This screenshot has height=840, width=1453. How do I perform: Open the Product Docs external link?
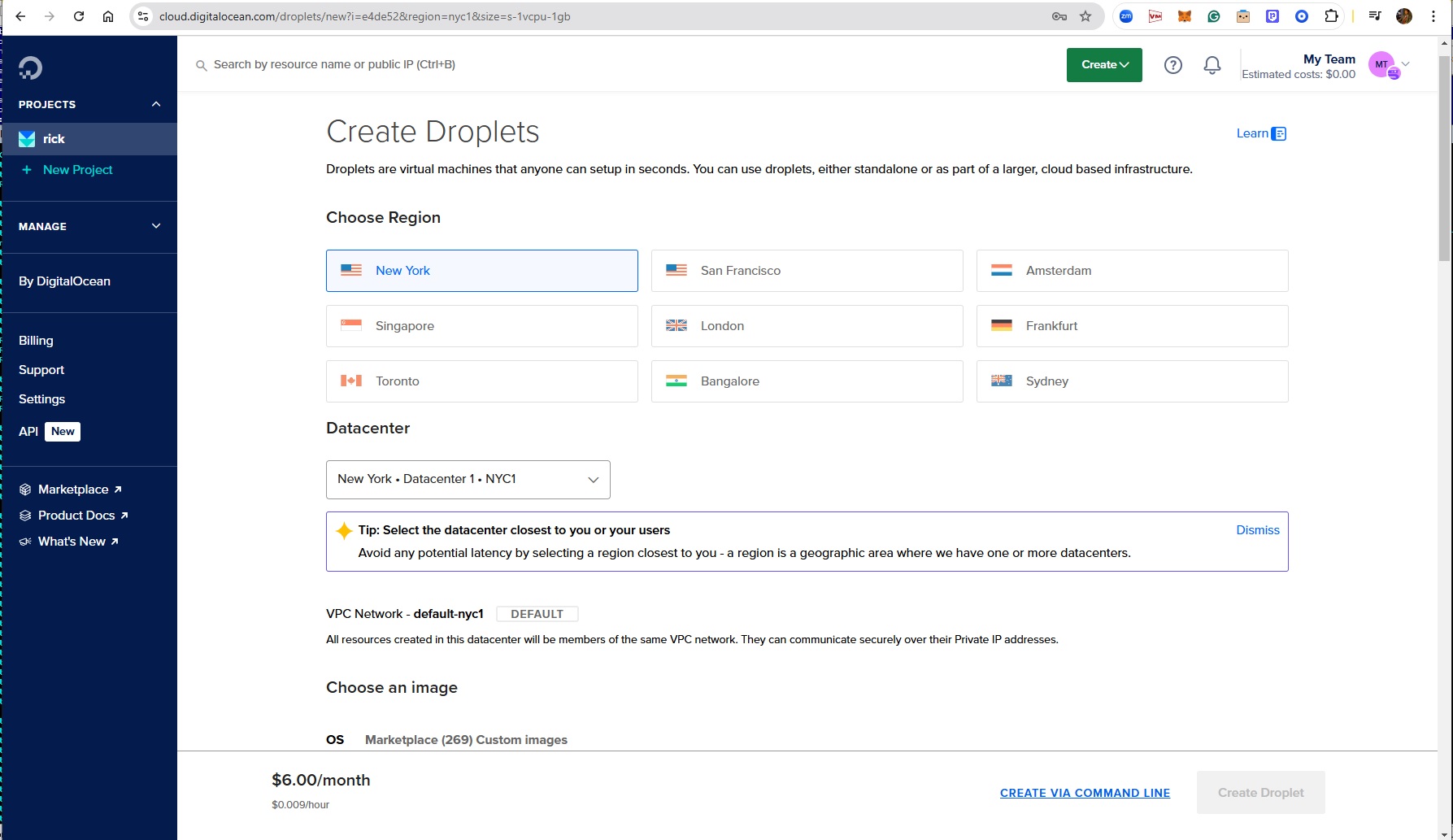[x=83, y=516]
